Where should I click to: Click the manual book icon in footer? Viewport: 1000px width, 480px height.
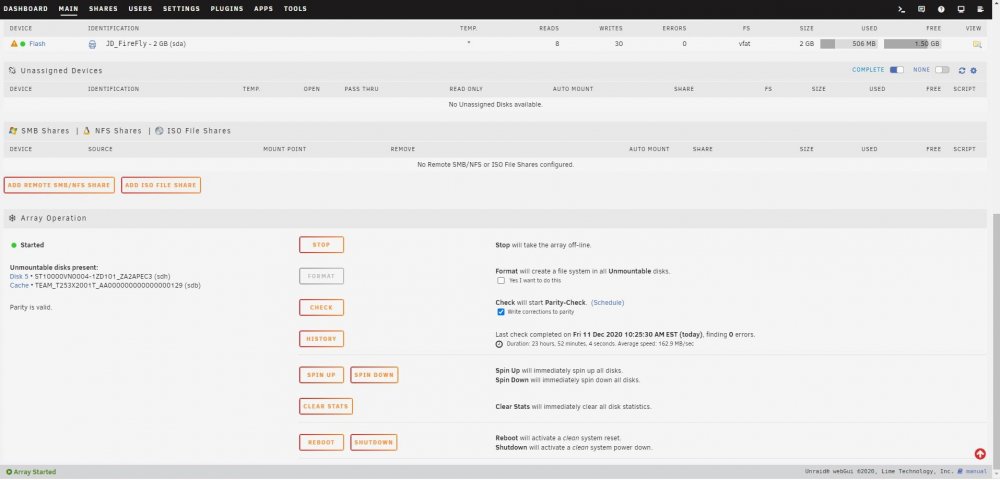point(960,472)
